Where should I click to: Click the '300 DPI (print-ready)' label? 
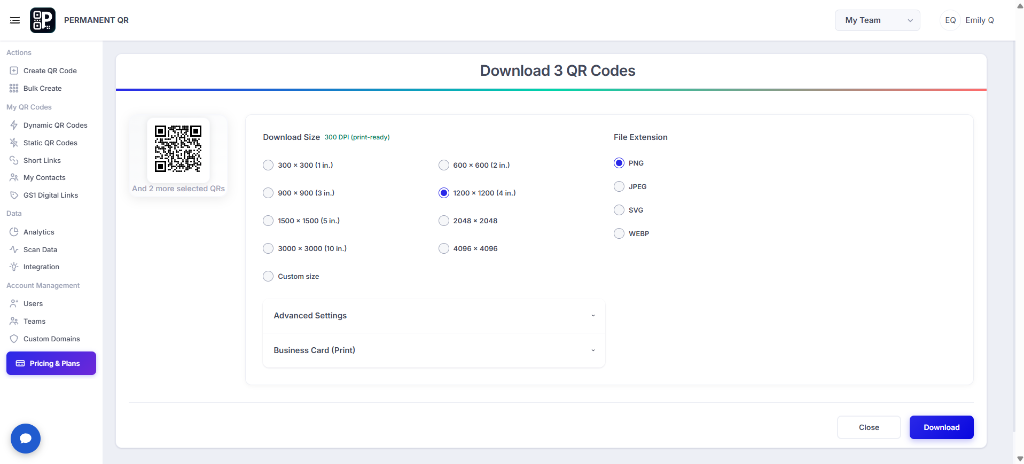click(357, 137)
